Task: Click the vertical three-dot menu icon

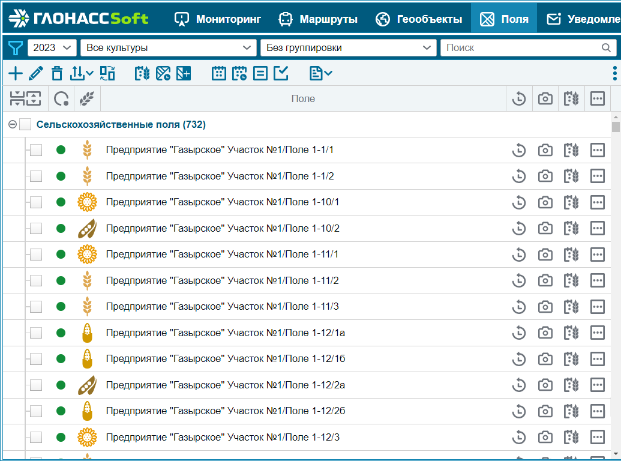Action: pyautogui.click(x=614, y=74)
